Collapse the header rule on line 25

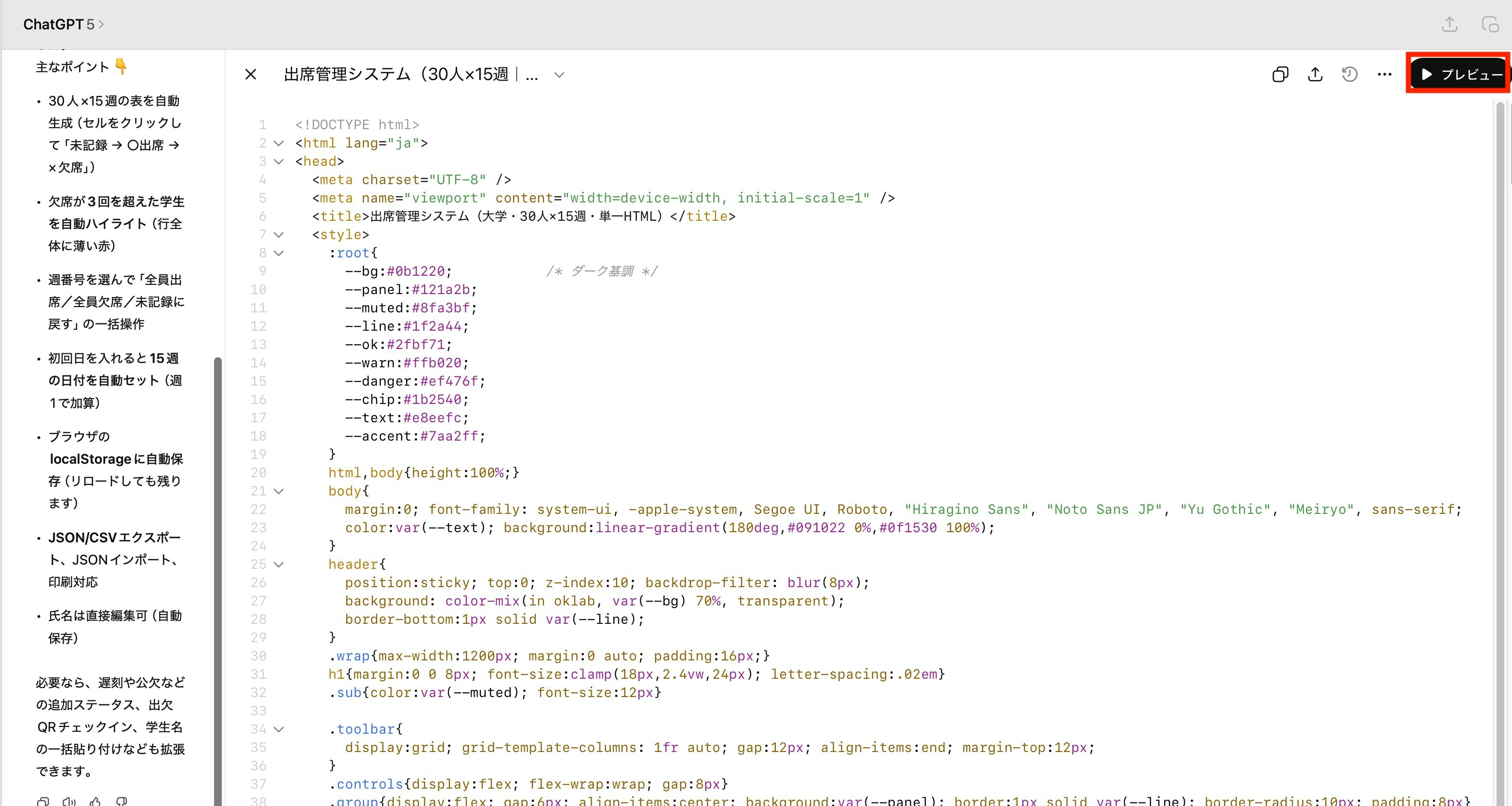point(279,564)
